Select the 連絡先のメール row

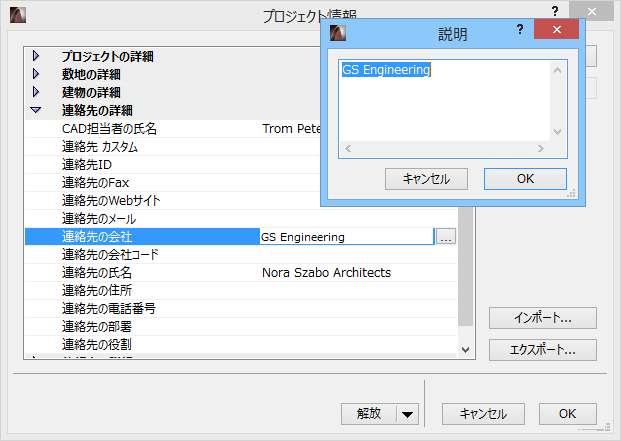241,219
